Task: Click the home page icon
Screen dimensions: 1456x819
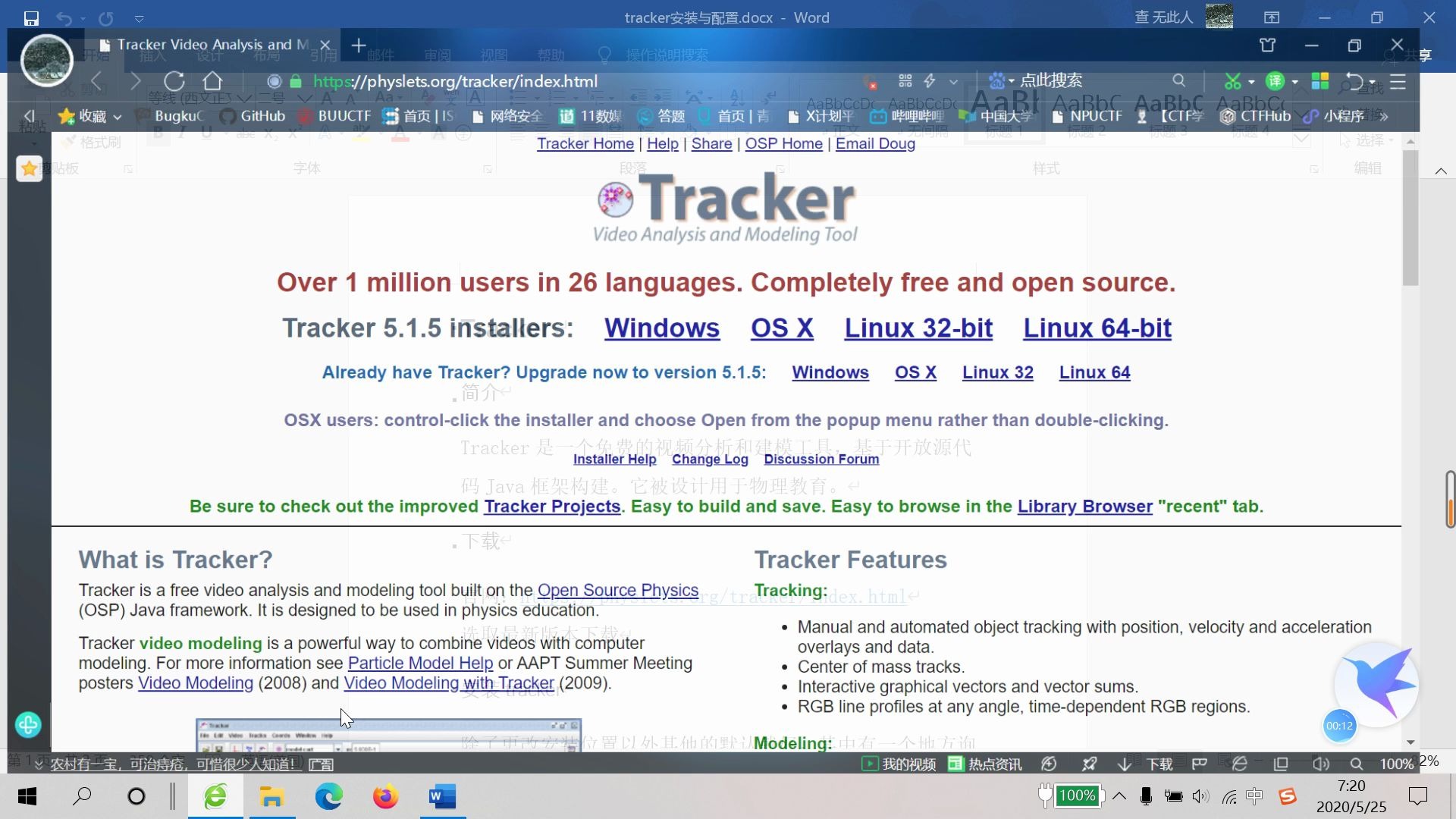Action: point(212,81)
